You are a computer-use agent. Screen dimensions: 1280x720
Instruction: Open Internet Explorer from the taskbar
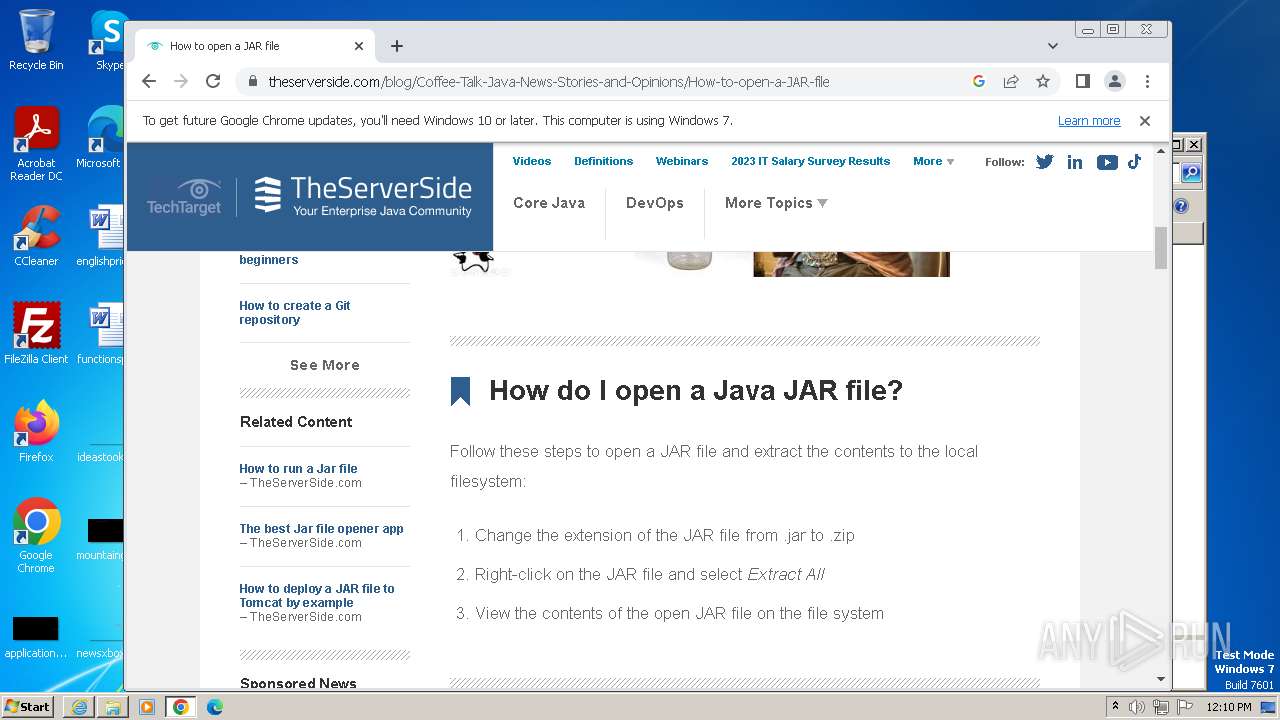point(79,707)
